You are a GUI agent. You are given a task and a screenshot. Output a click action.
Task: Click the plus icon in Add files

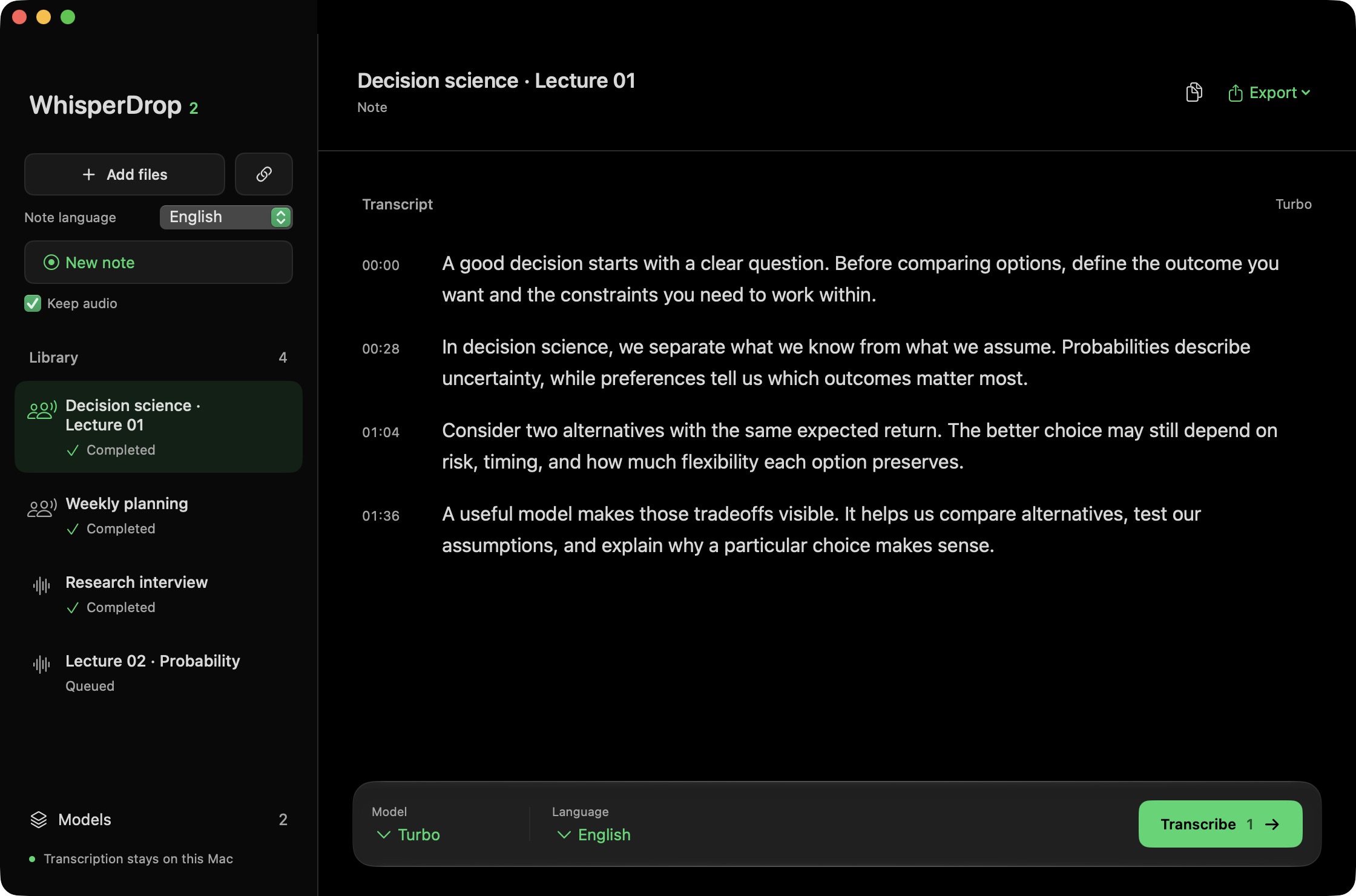89,174
